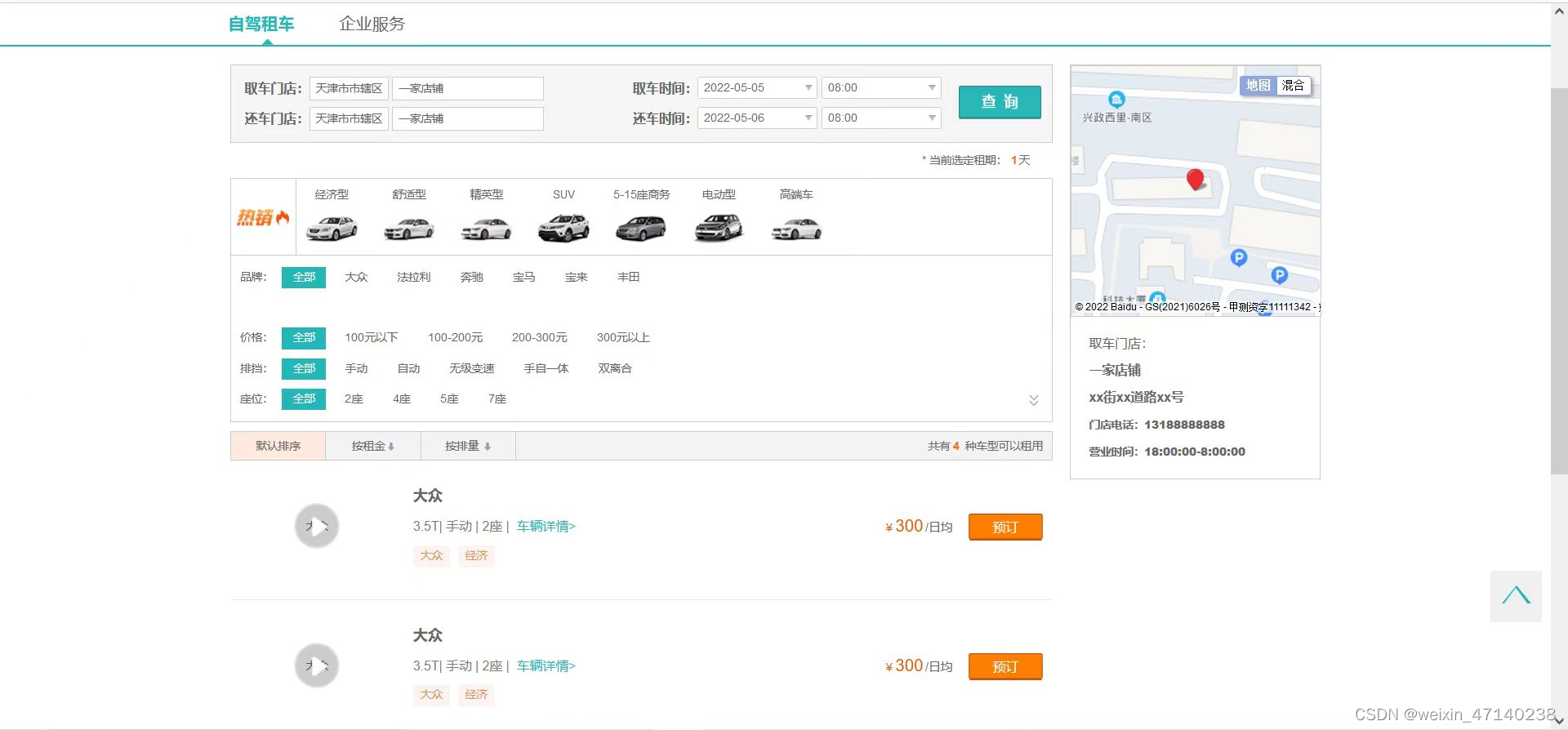The height and width of the screenshot is (730, 1568).
Task: Filter price 300元以上
Action: 623,338
